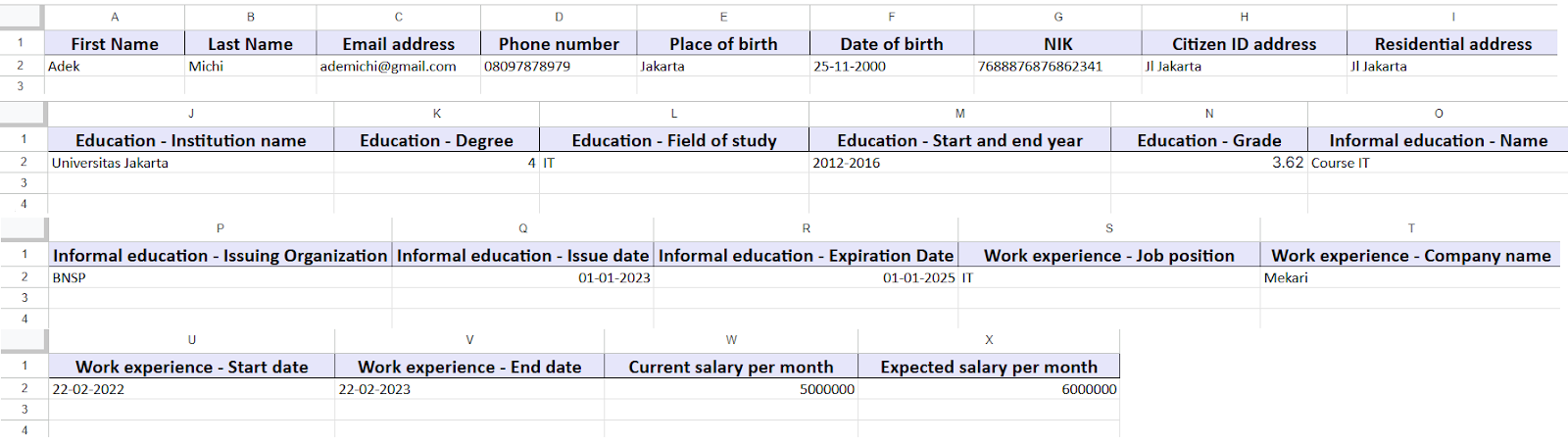The height and width of the screenshot is (445, 1568).
Task: Select the NIK value cell
Action: (1056, 67)
